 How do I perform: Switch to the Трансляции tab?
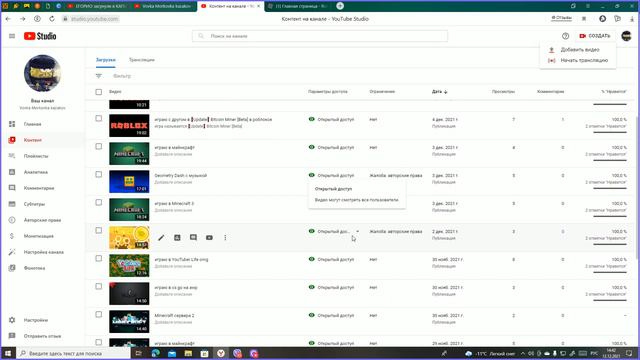pyautogui.click(x=142, y=60)
